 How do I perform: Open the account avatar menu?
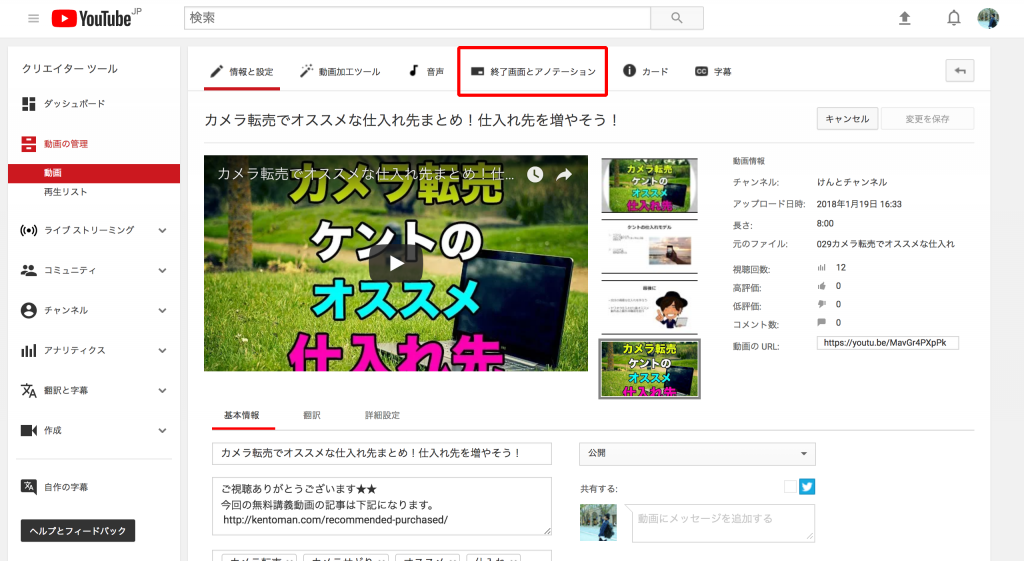tap(988, 18)
